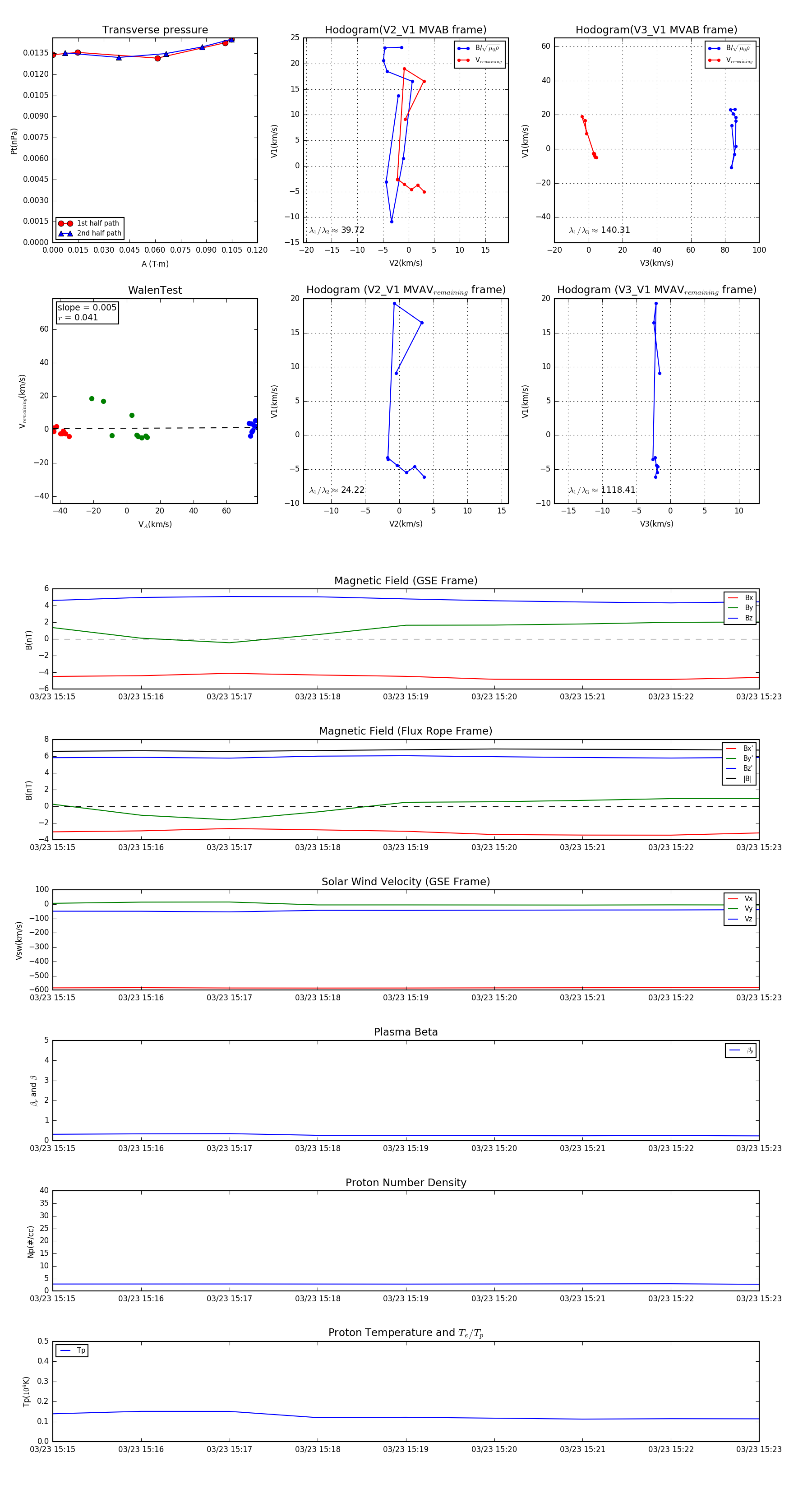Click "03/23 15:18" tick under Flux Rope Frame plot
This screenshot has width=812, height=1489.
(318, 847)
